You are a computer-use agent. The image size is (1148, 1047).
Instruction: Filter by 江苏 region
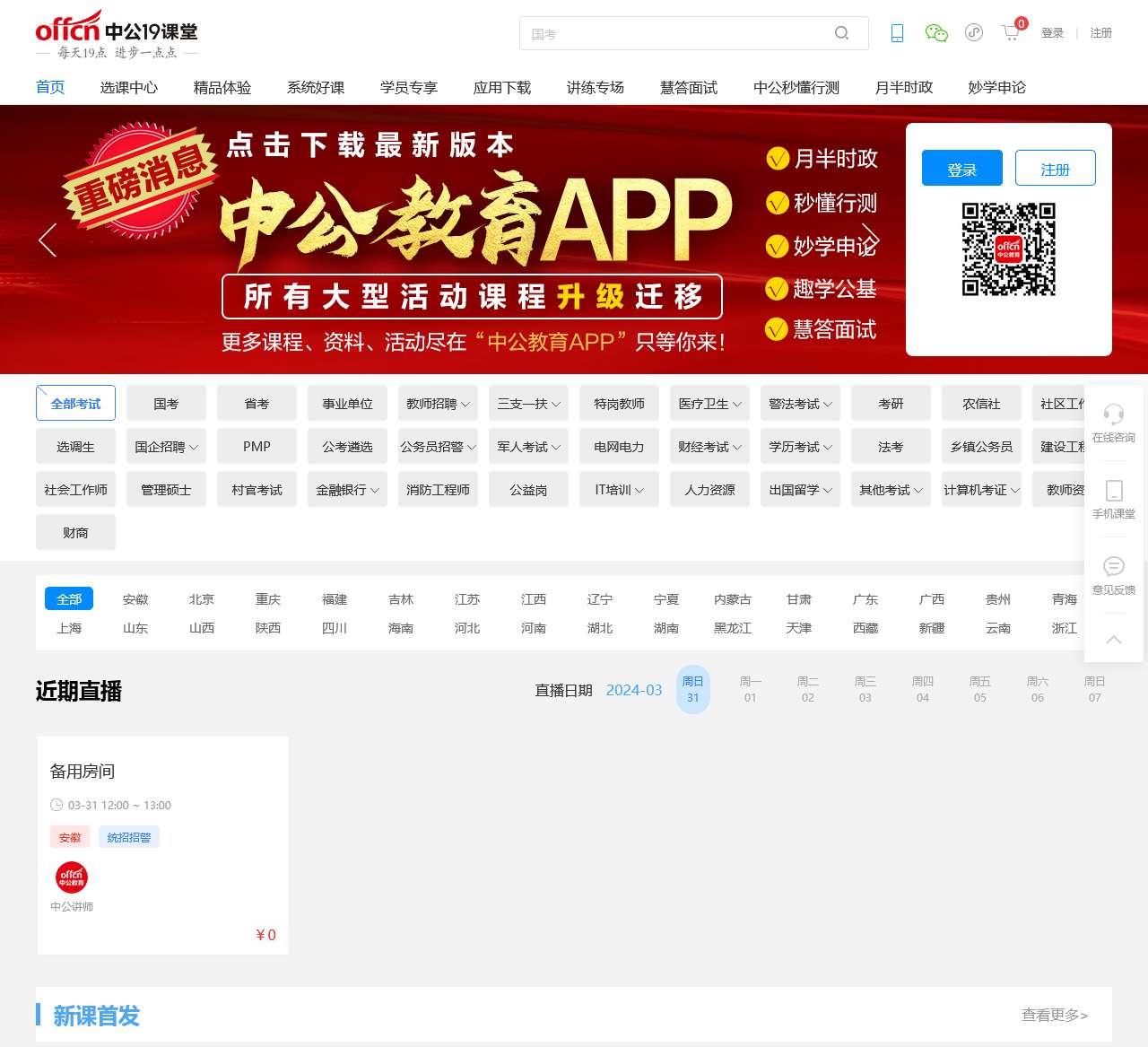click(x=467, y=599)
